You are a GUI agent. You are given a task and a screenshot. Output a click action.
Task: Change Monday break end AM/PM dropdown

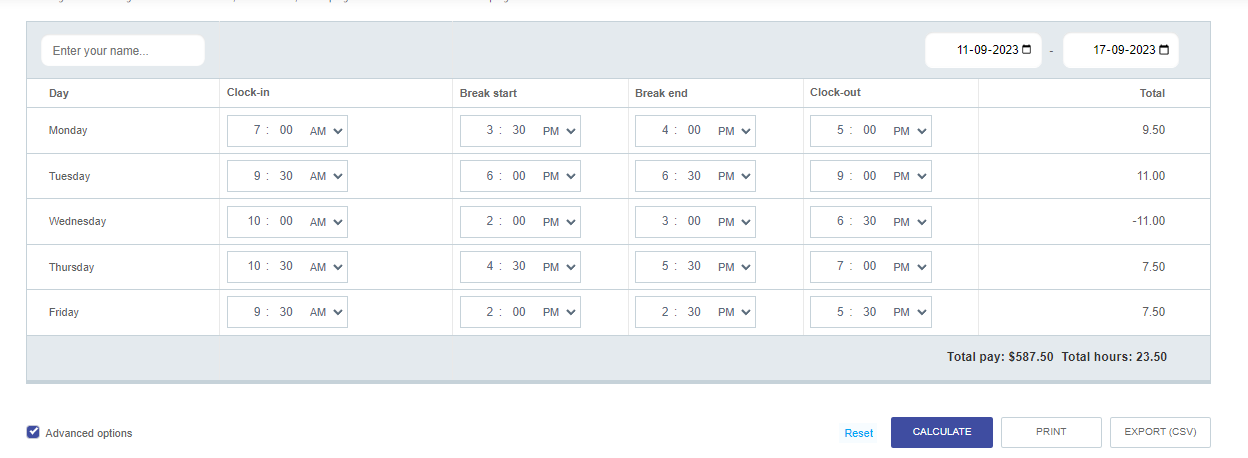tap(734, 131)
